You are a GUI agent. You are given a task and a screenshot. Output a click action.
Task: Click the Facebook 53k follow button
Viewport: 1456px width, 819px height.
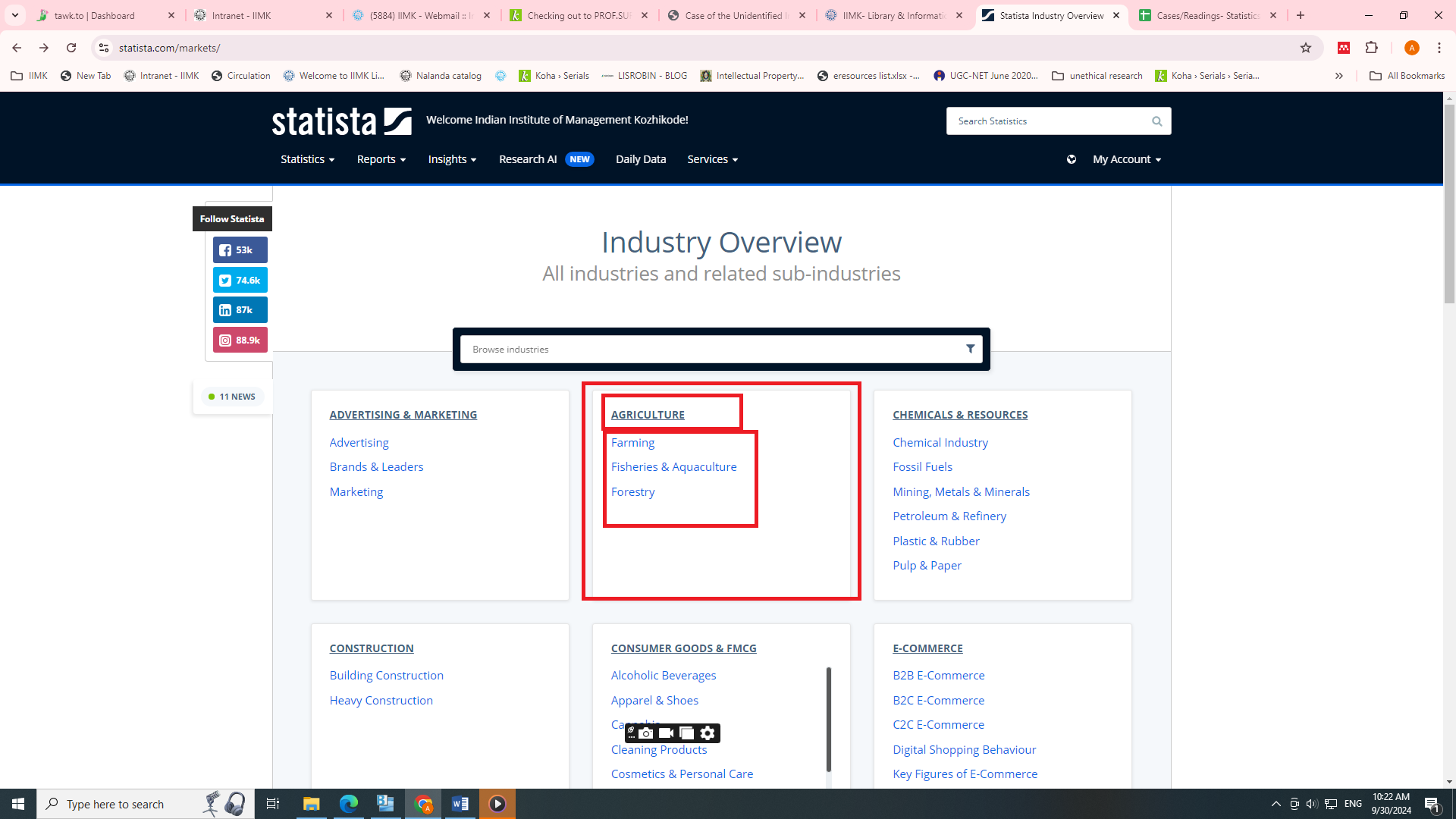pos(240,249)
